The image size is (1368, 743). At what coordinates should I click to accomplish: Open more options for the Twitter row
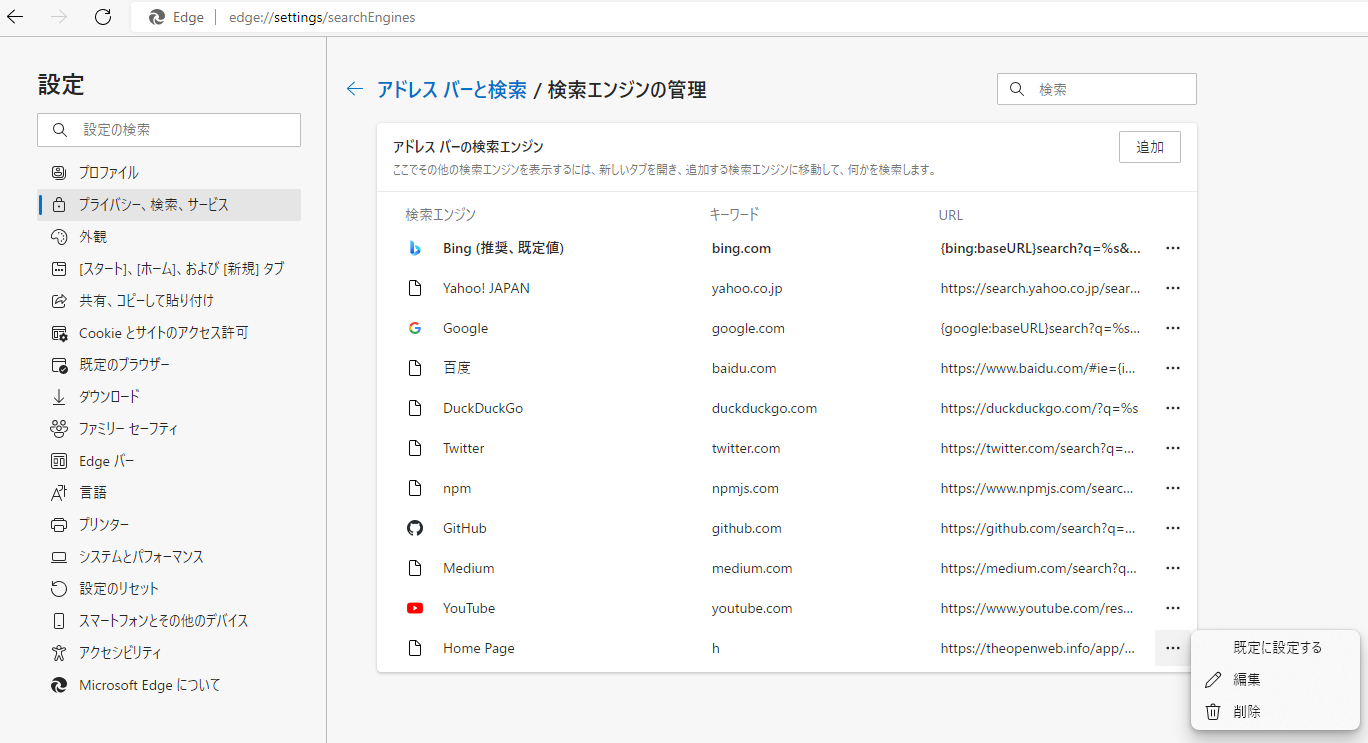click(1173, 448)
